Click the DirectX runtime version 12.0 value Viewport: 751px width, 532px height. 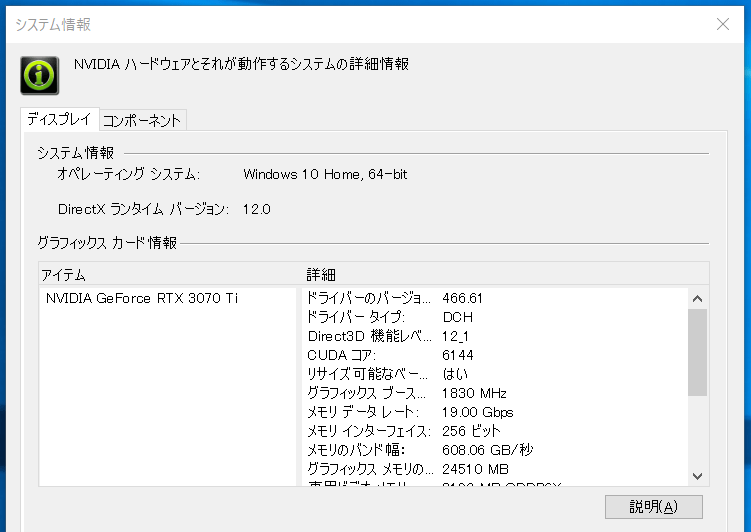coord(257,209)
